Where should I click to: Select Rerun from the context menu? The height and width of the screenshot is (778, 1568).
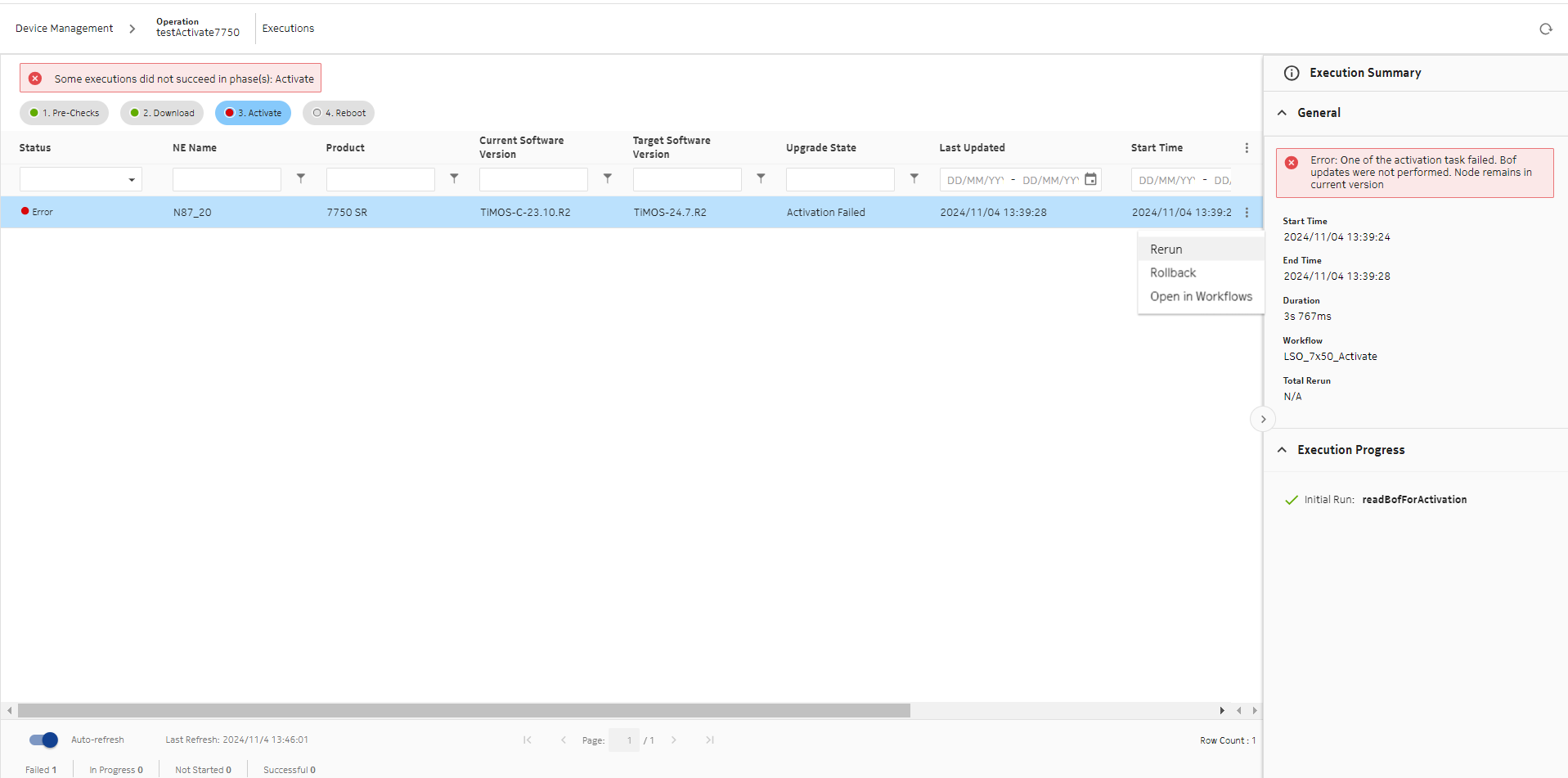click(x=1166, y=250)
